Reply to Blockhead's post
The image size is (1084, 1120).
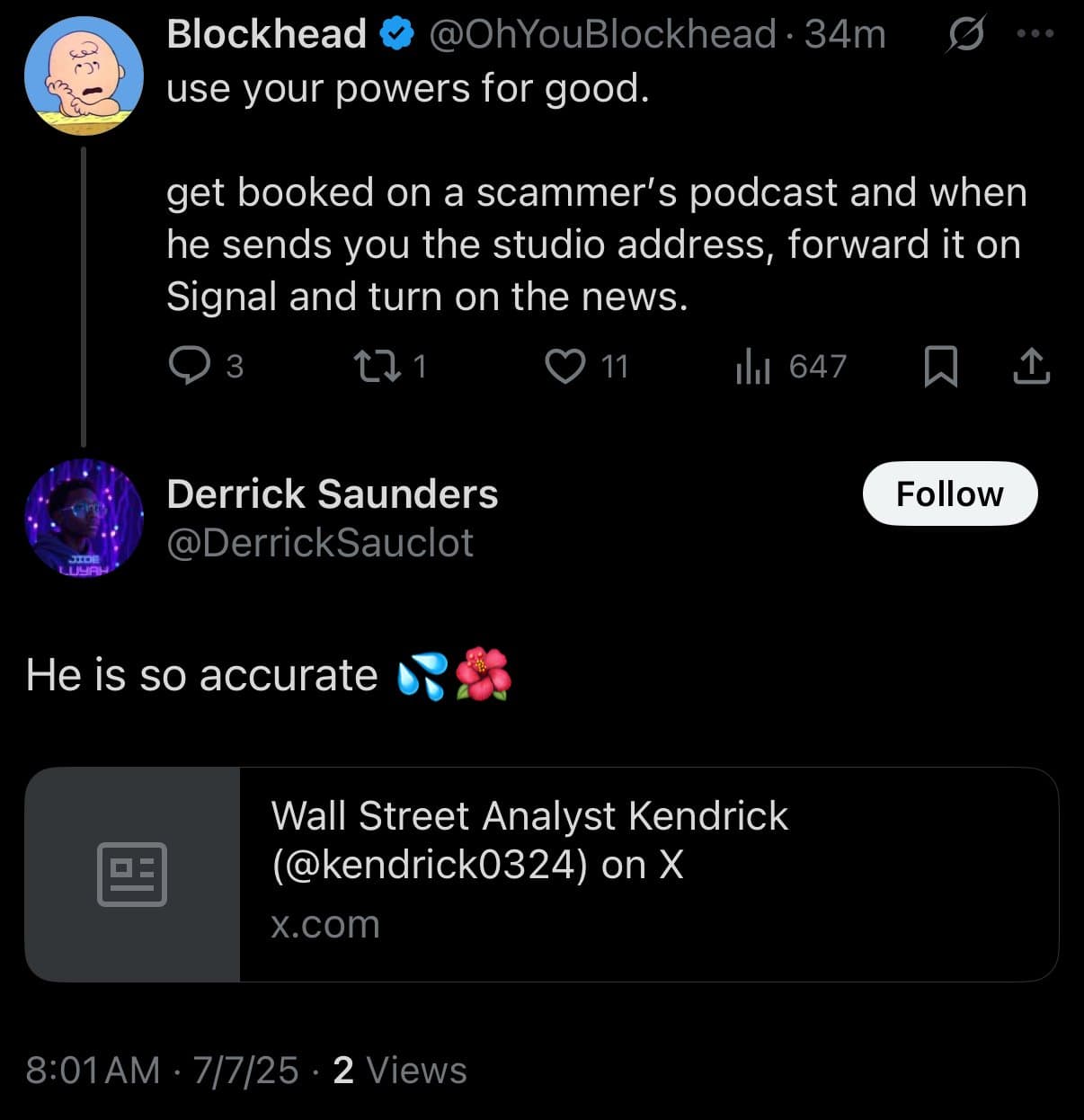[x=188, y=366]
